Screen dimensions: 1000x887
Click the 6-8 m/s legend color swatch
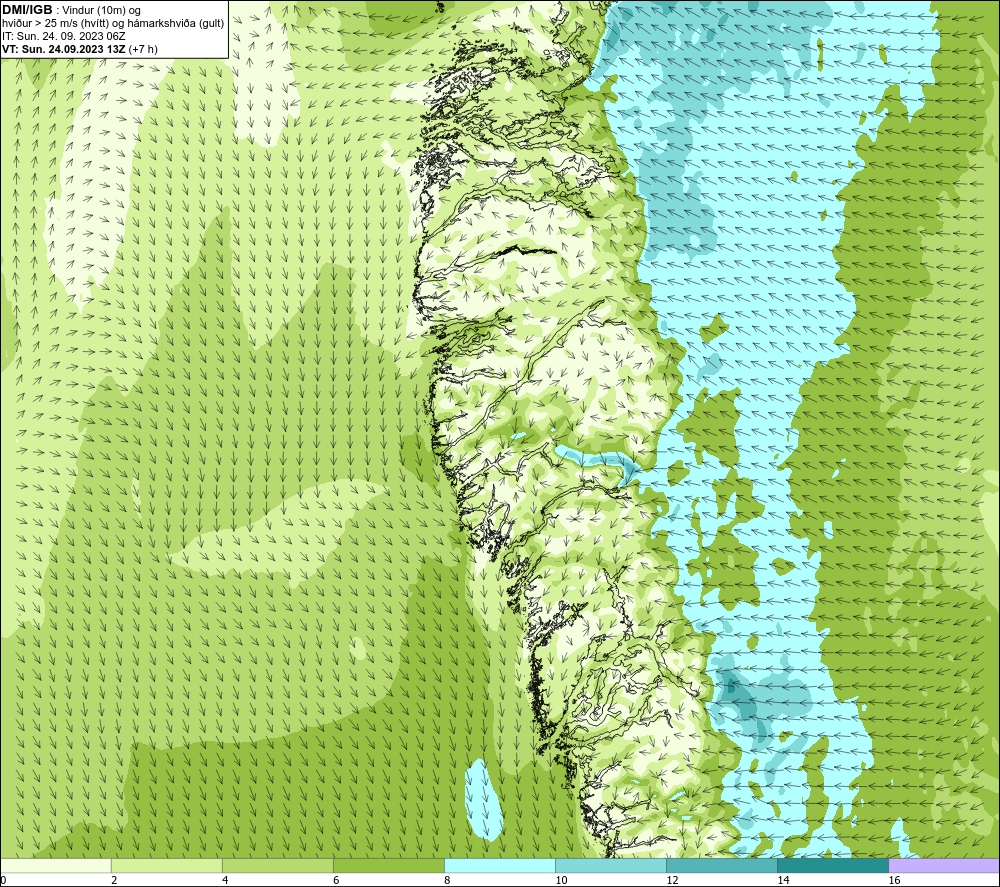[x=388, y=865]
